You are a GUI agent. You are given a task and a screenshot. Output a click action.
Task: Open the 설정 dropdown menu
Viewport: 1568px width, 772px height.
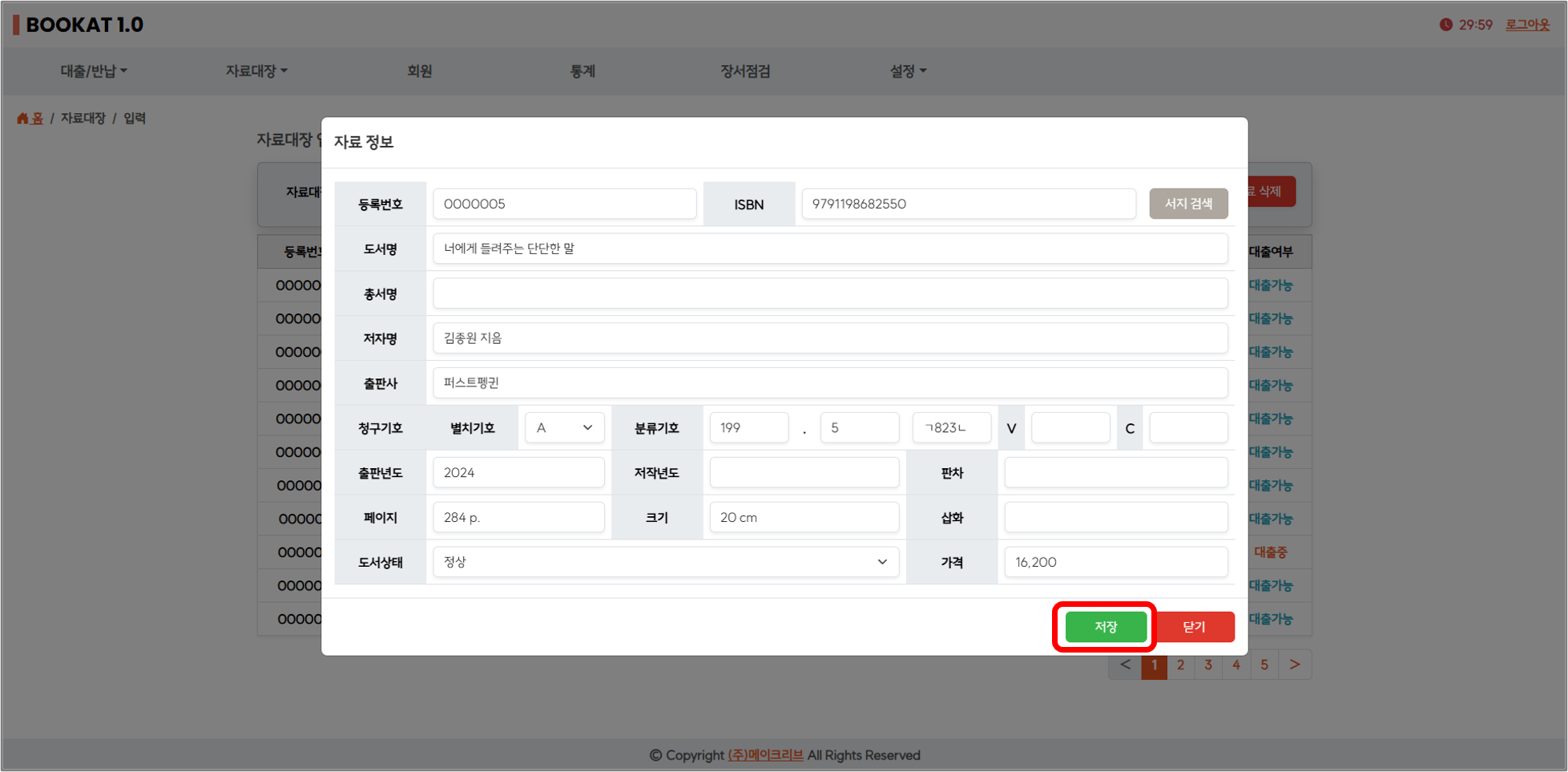tap(907, 71)
